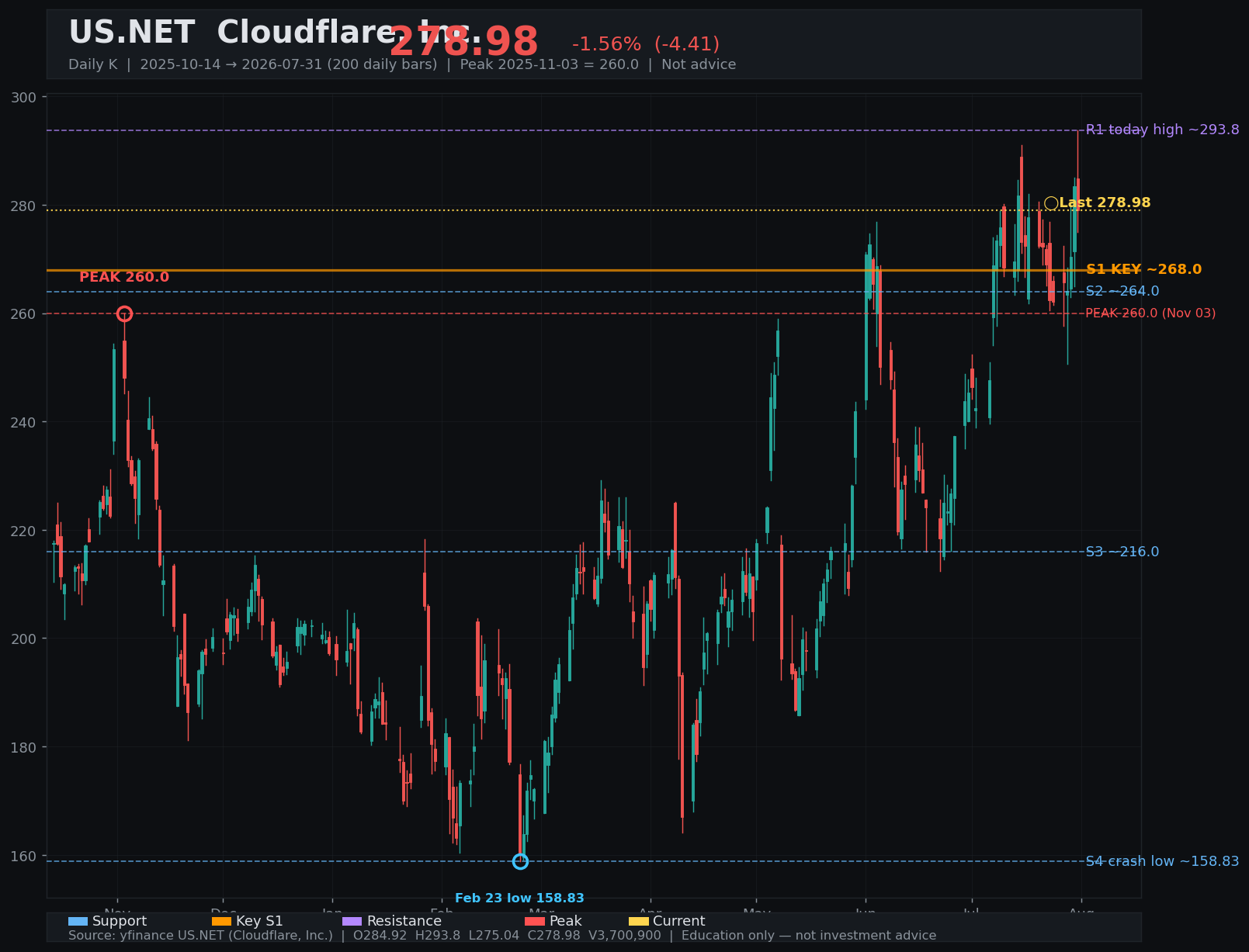Click the orange Key S1 legend swatch
This screenshot has height=952, width=1249.
221,922
